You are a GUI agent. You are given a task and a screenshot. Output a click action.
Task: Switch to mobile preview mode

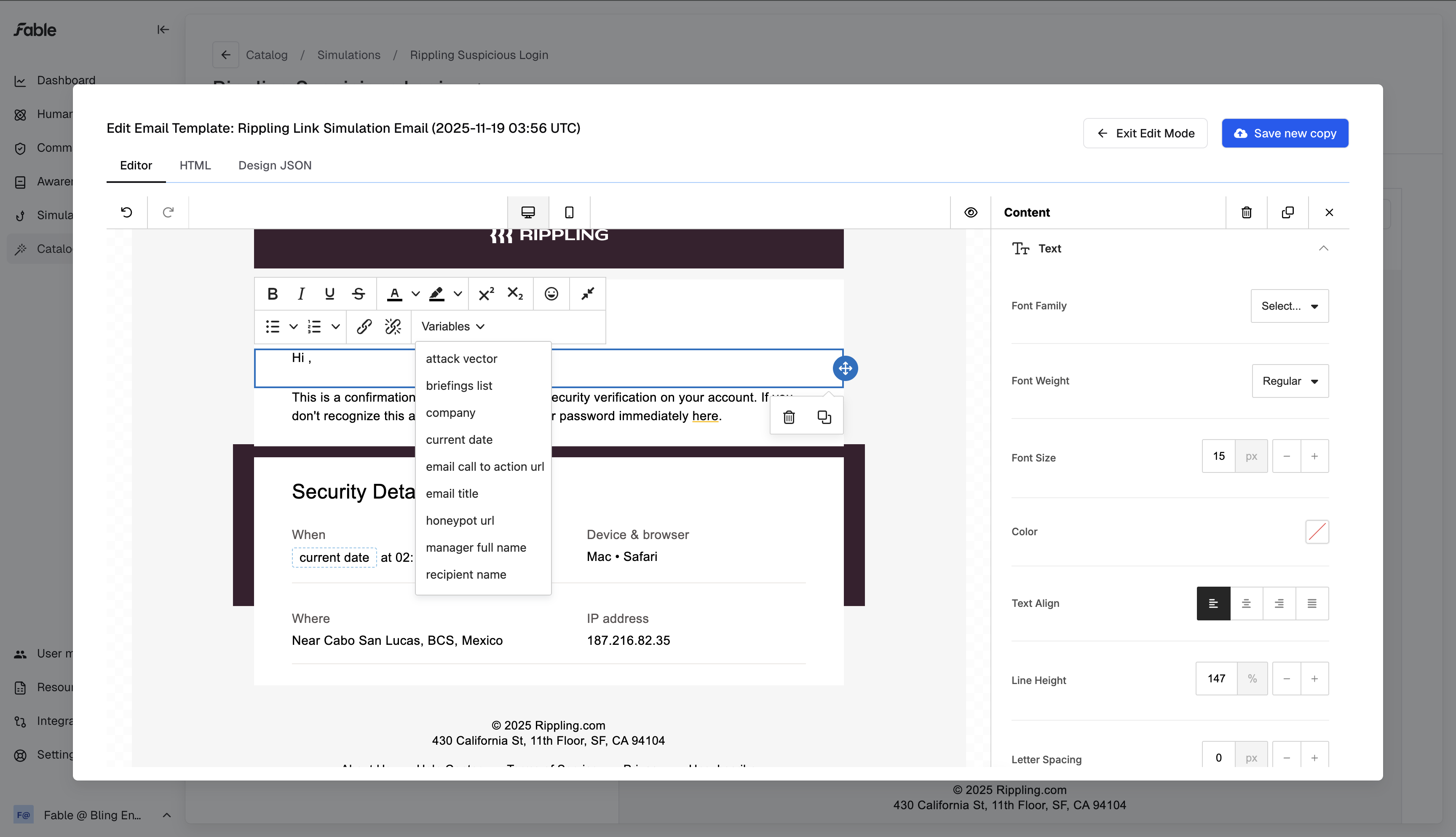569,212
